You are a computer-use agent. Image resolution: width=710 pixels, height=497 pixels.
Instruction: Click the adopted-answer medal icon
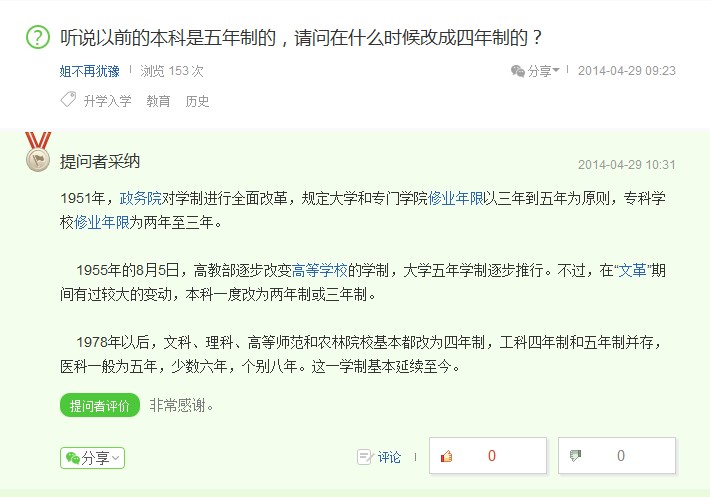[38, 152]
